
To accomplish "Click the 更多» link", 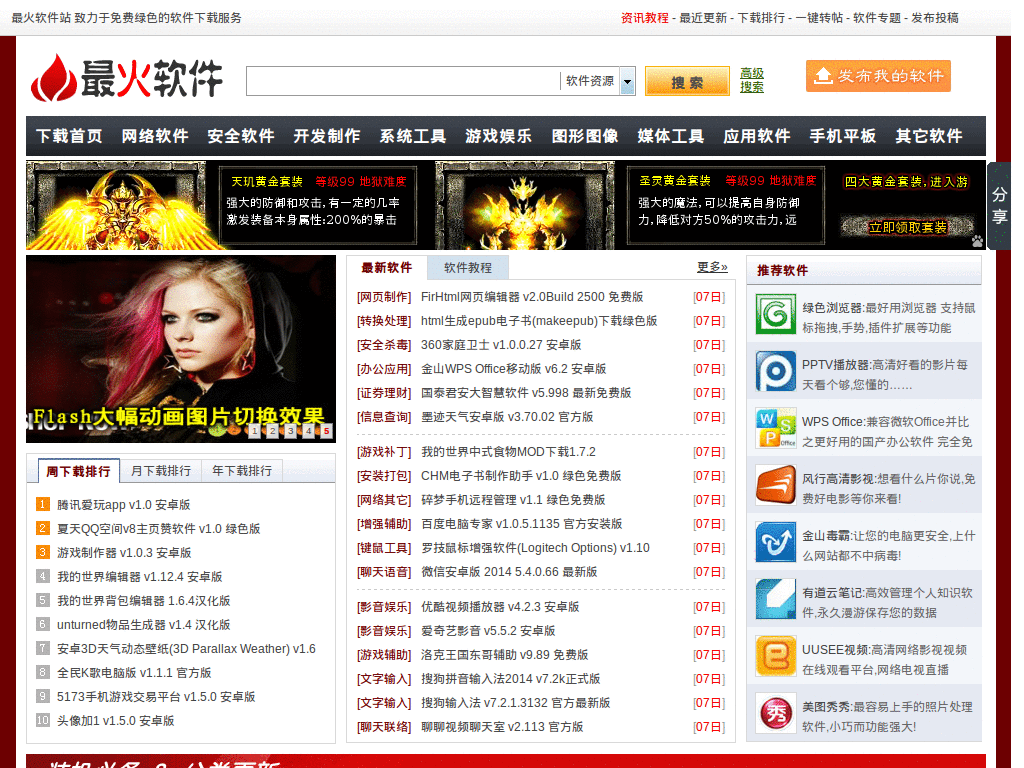I will (712, 267).
